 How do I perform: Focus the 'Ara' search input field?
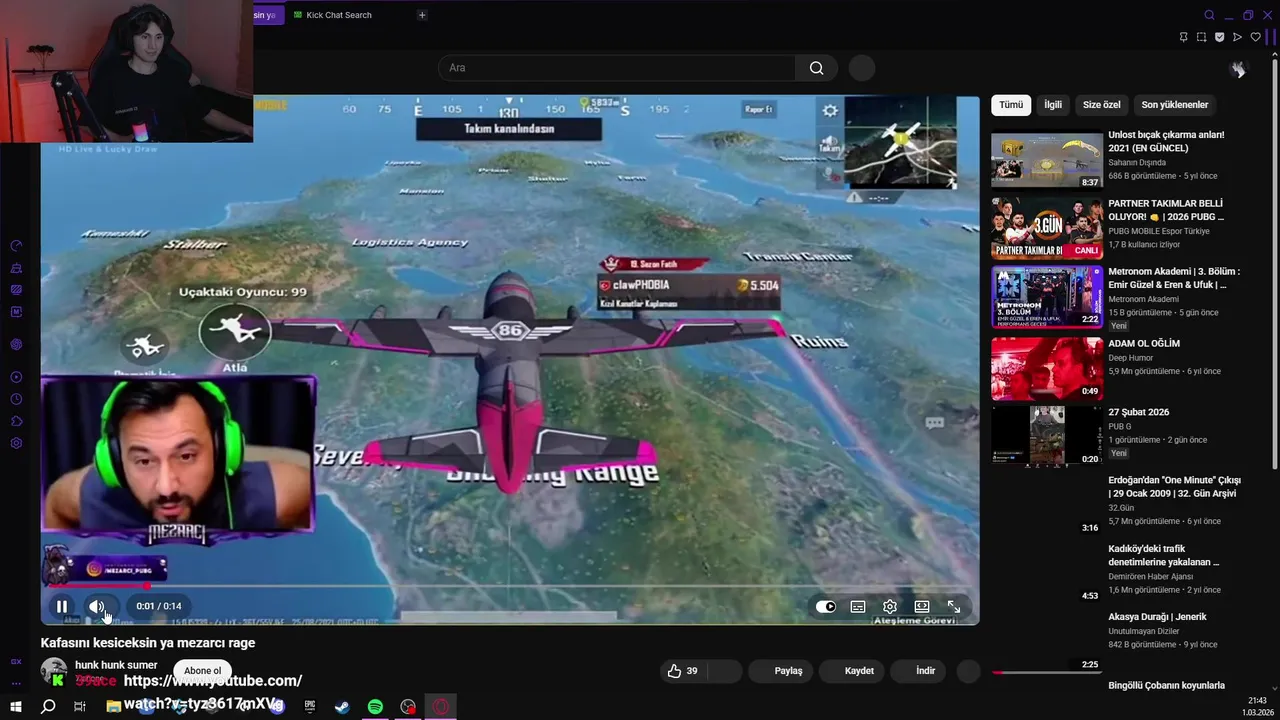pos(617,68)
